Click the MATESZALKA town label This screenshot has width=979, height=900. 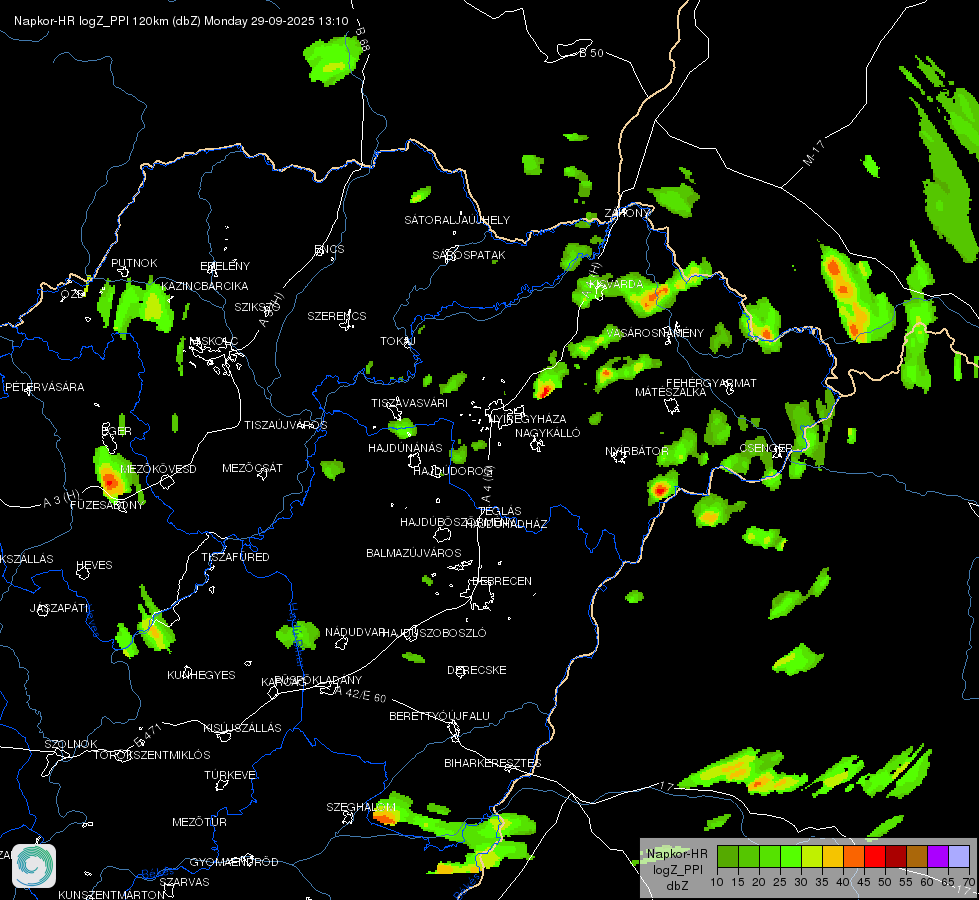[671, 392]
